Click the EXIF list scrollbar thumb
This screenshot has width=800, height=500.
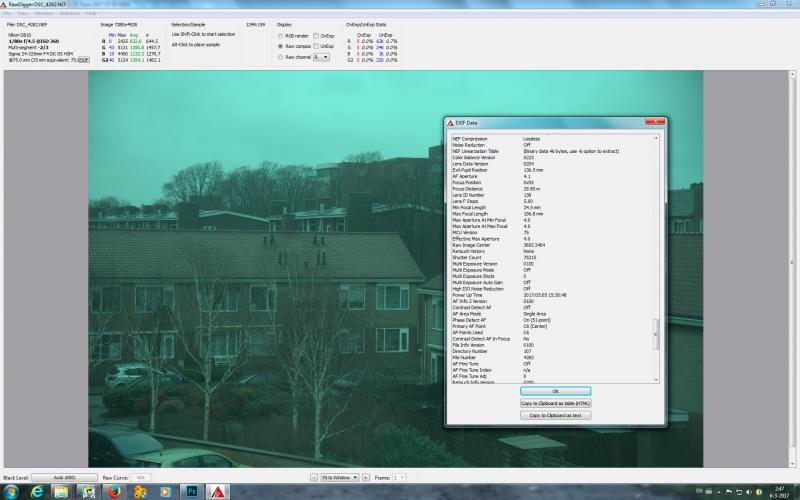click(x=656, y=334)
